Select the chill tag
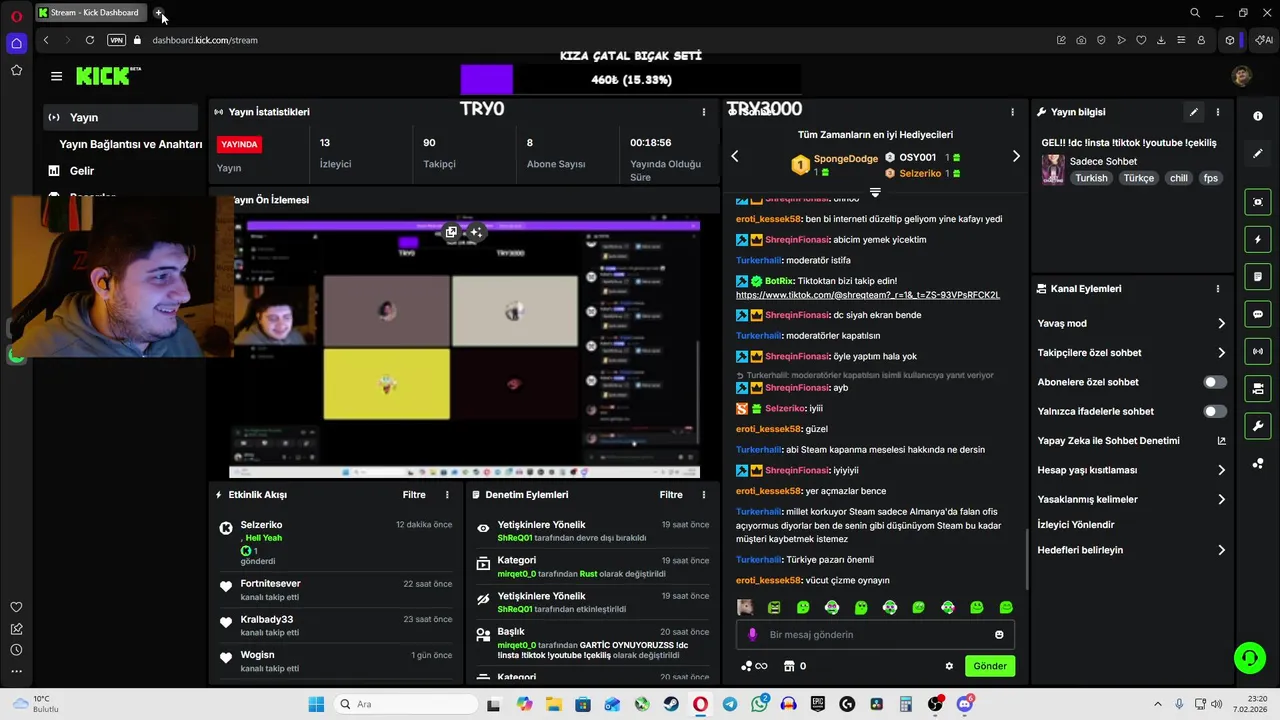Screen dimensions: 1280x720 click(1178, 178)
